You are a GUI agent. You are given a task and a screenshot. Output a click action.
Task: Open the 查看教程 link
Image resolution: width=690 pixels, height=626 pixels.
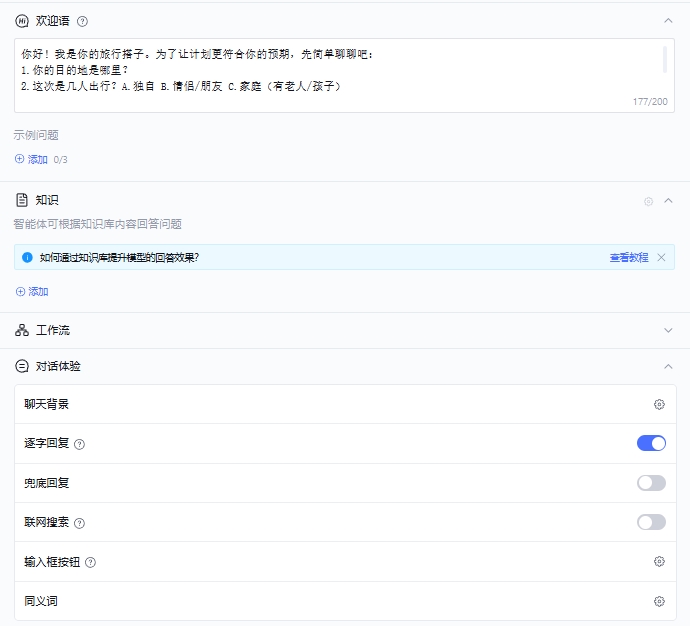(629, 257)
